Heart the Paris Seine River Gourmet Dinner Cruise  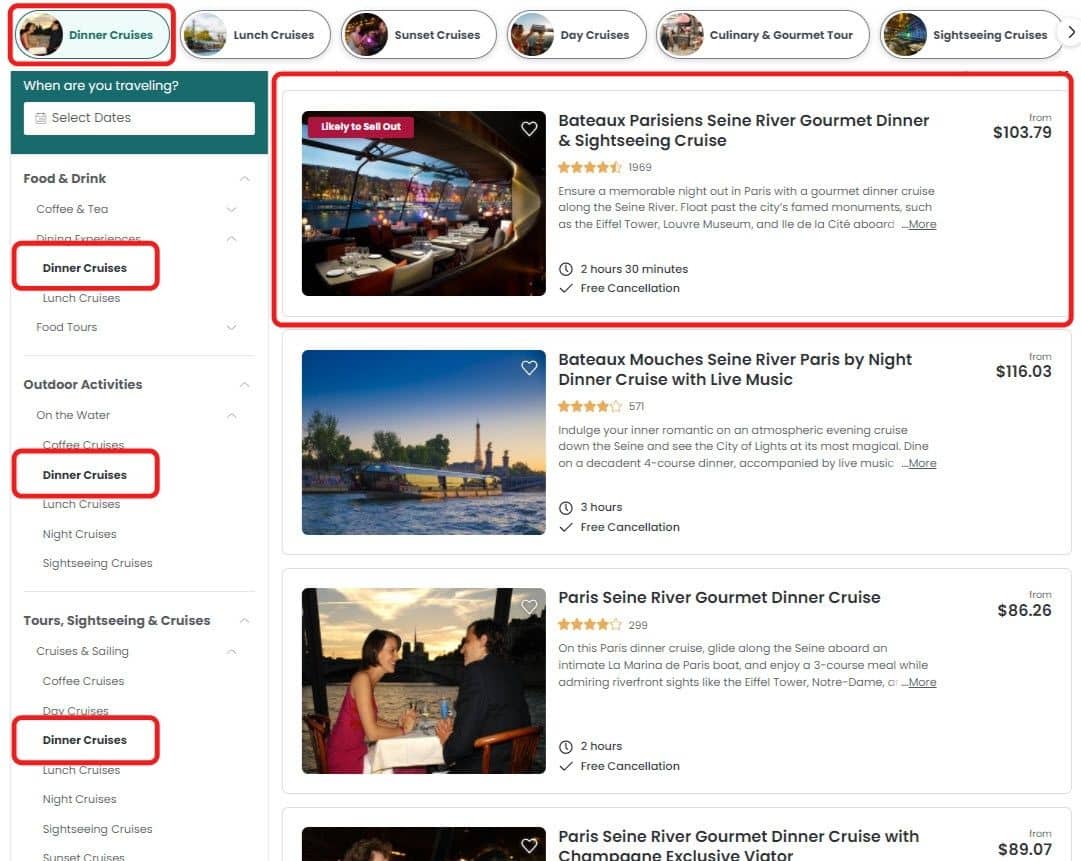click(x=529, y=607)
